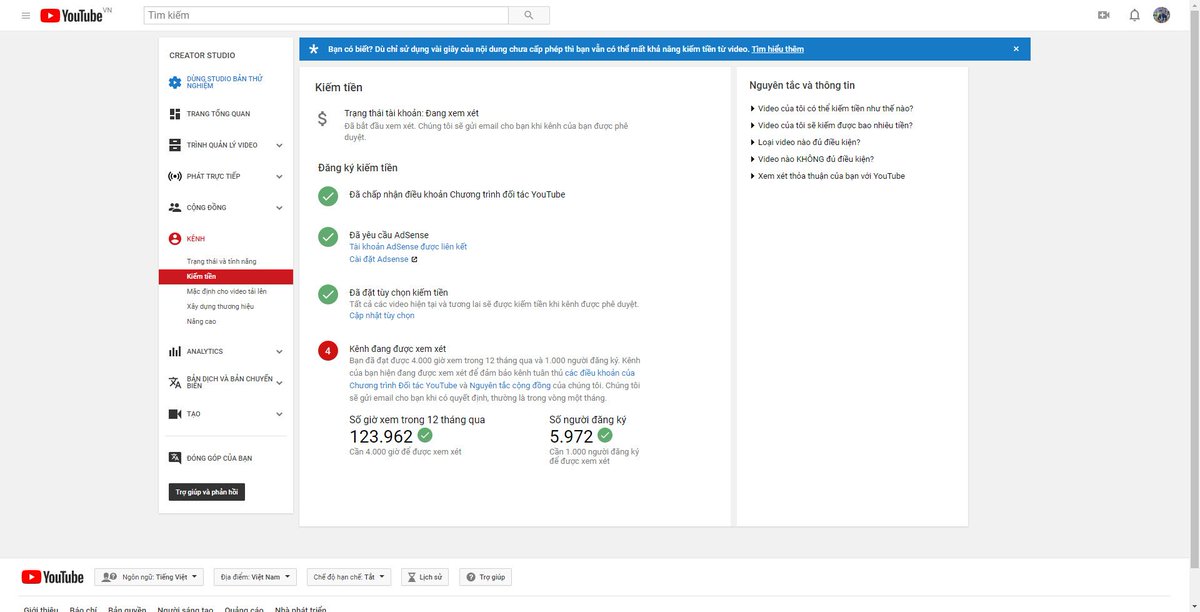This screenshot has height=612, width=1200.
Task: Select Kiếm tiền menu item
Action: click(226, 276)
